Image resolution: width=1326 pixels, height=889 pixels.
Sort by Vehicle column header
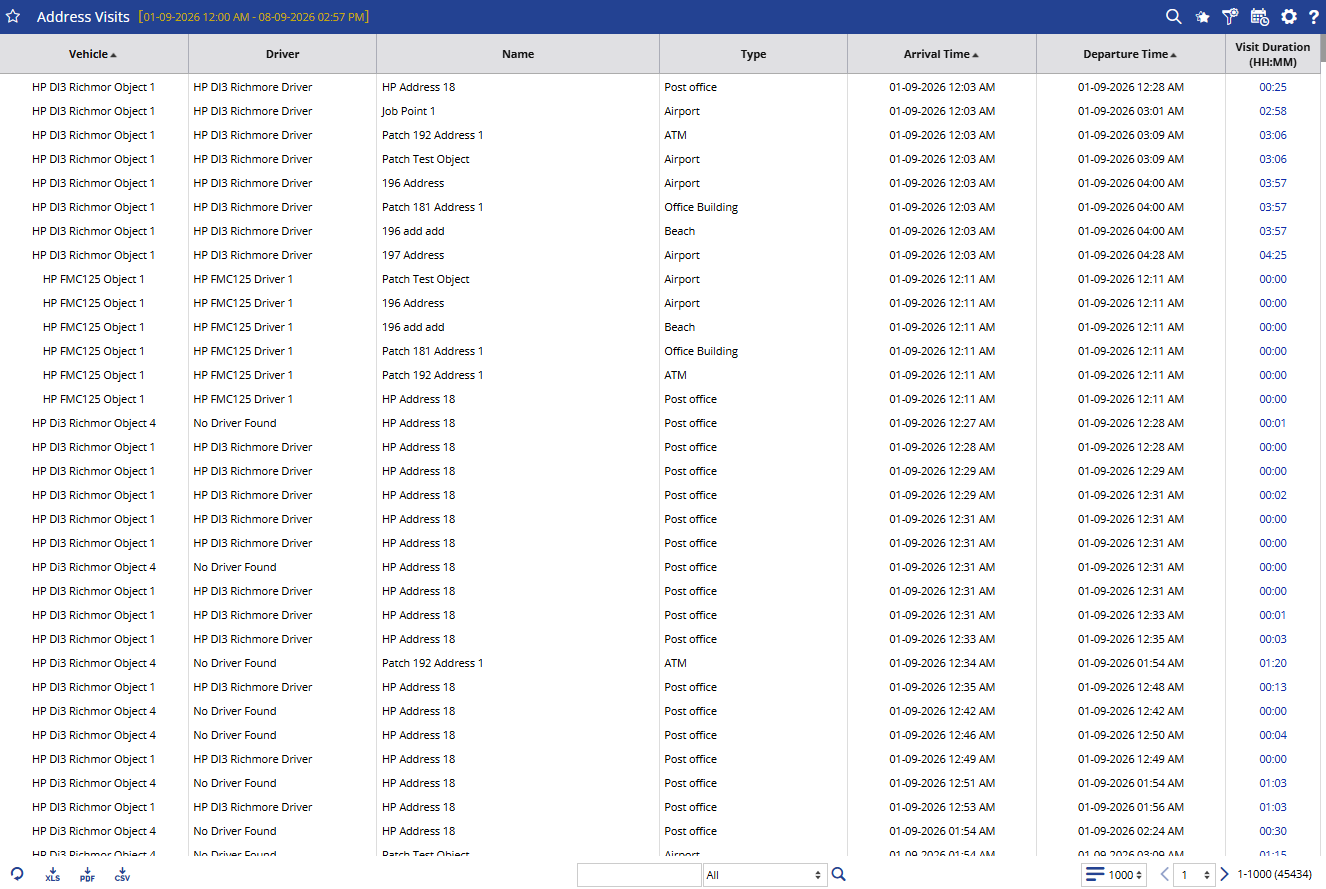click(93, 54)
